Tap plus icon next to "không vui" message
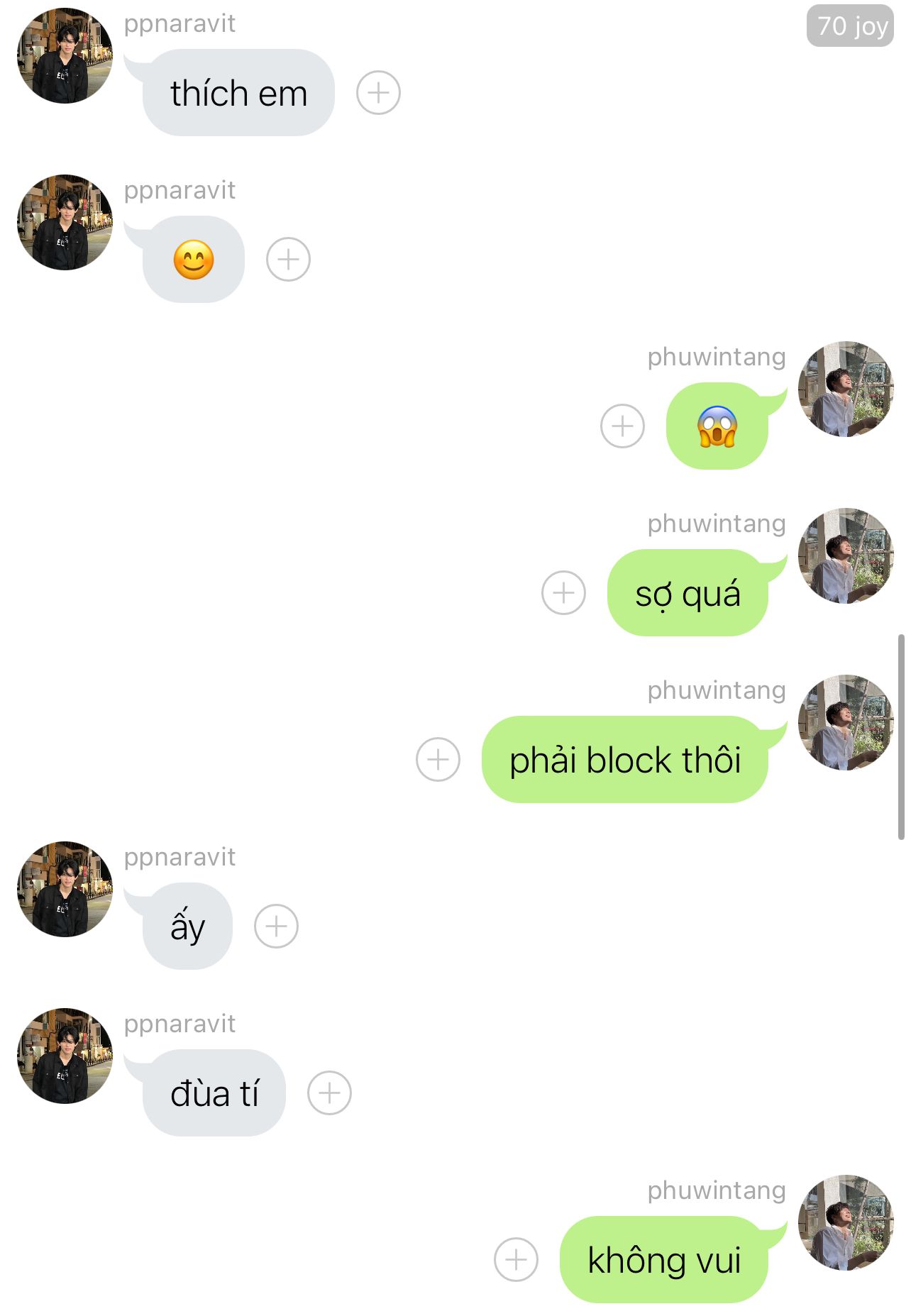The height and width of the screenshot is (1316, 911). (516, 1260)
